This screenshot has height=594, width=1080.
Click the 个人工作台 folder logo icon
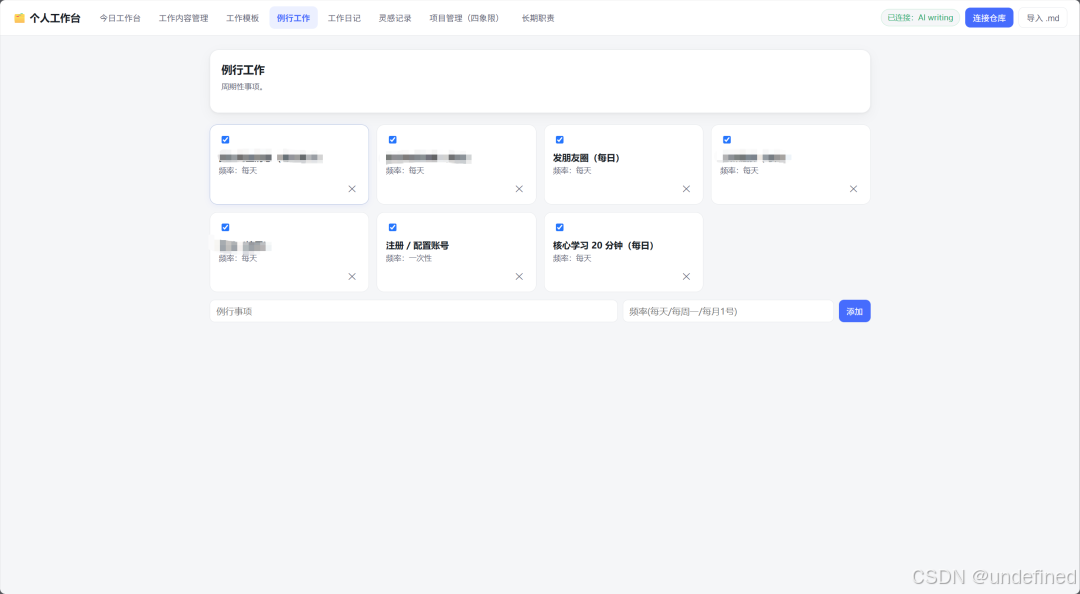click(19, 19)
